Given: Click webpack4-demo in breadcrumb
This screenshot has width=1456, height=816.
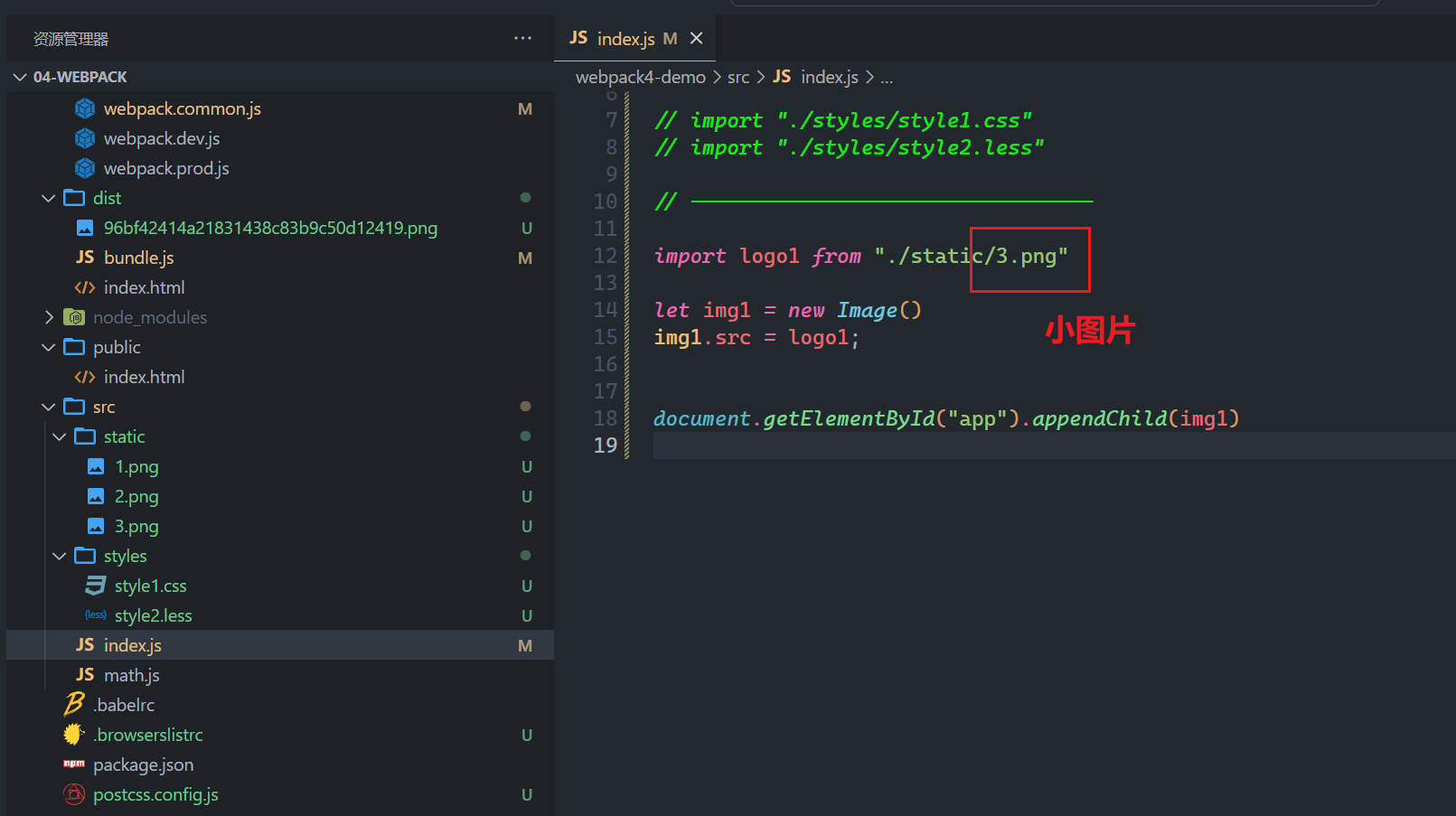Looking at the screenshot, I should click(x=641, y=77).
